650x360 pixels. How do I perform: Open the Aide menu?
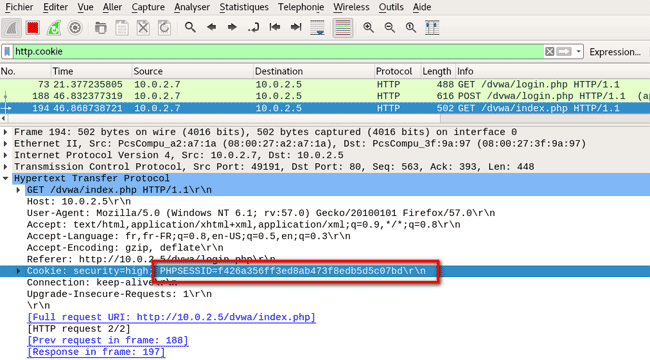pos(422,7)
